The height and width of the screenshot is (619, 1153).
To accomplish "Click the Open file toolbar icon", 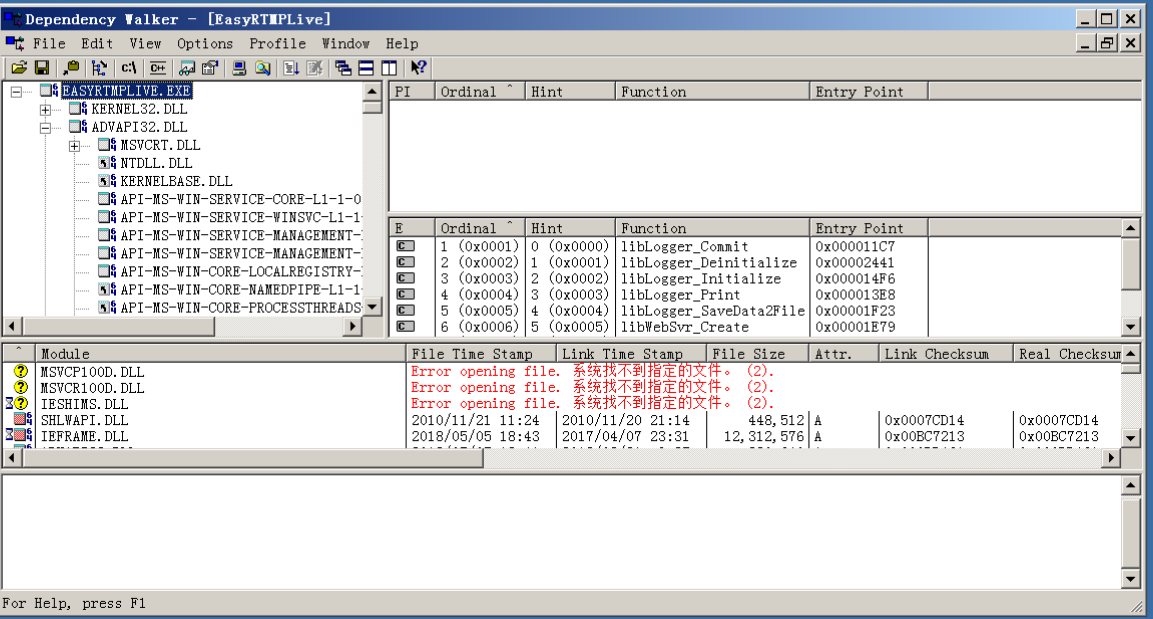I will [19, 68].
